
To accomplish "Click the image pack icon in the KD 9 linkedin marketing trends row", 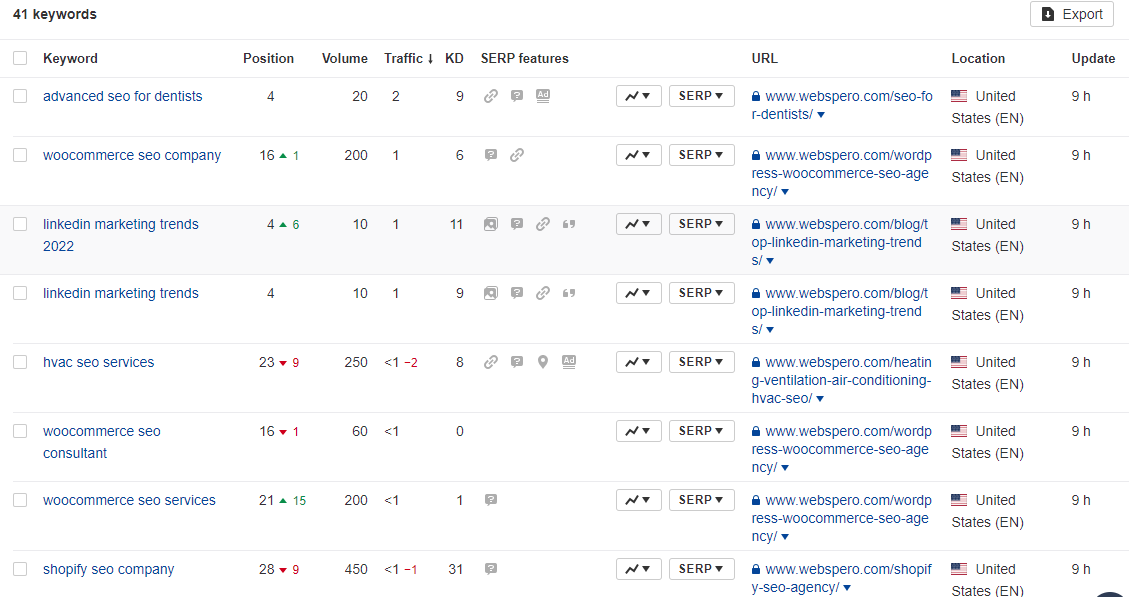I will 490,293.
